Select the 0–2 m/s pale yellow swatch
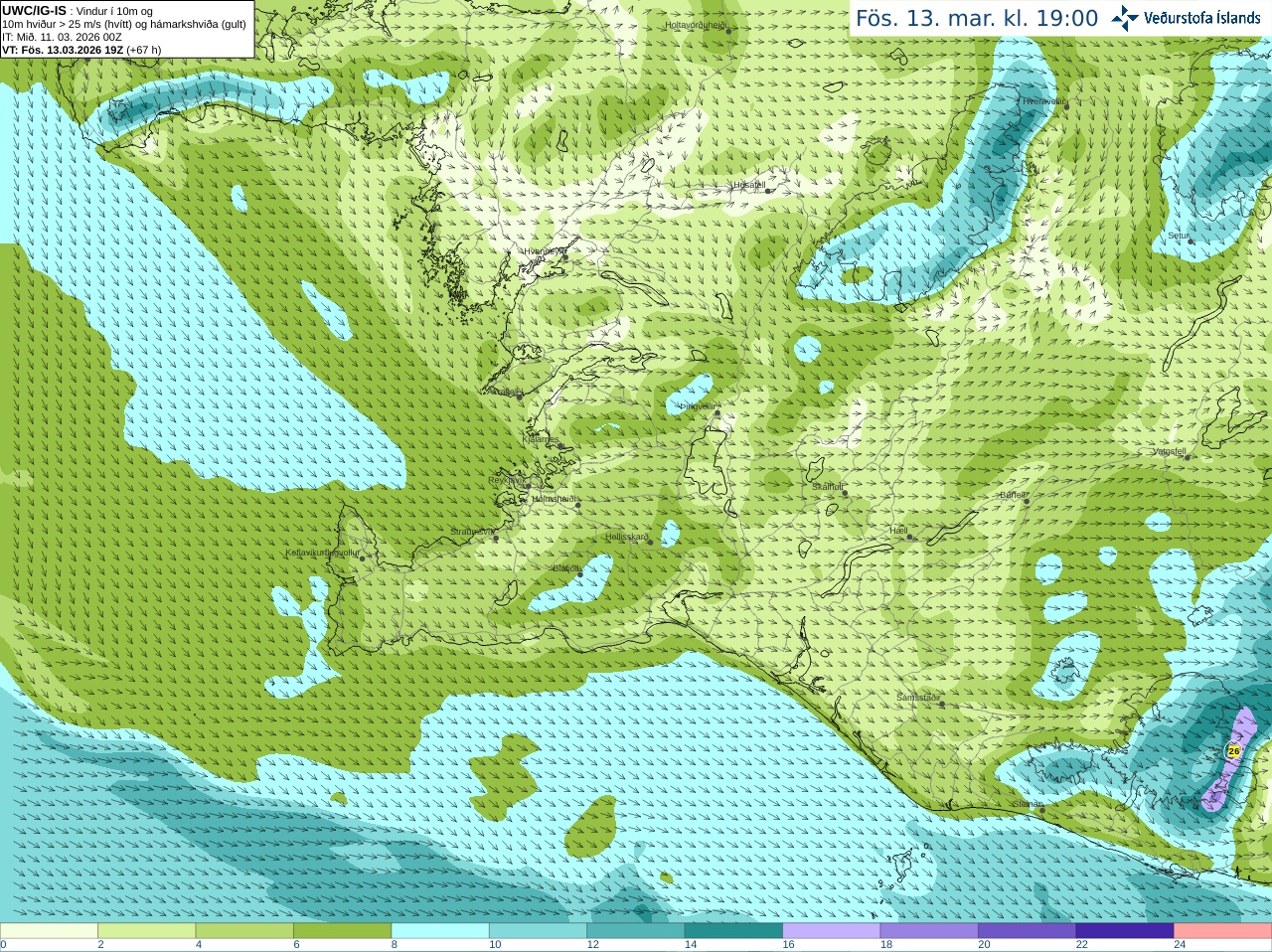The height and width of the screenshot is (952, 1272). point(49,931)
